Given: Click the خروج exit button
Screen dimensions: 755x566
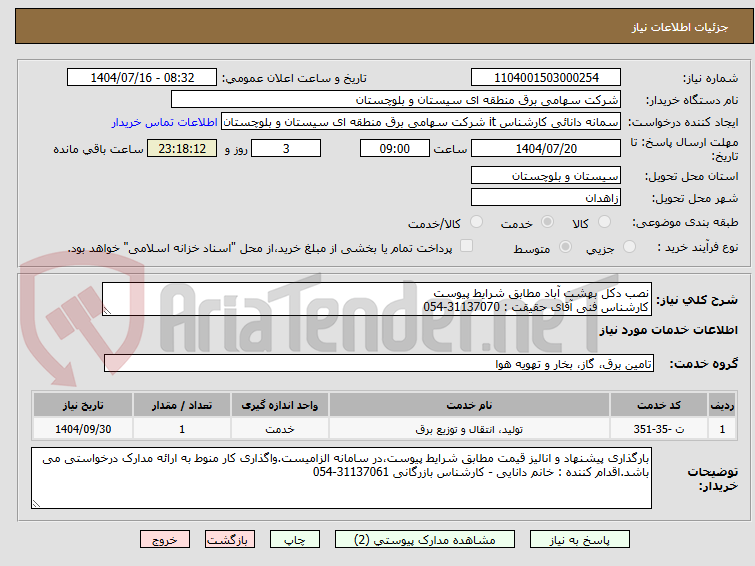Looking at the screenshot, I should coord(165,540).
